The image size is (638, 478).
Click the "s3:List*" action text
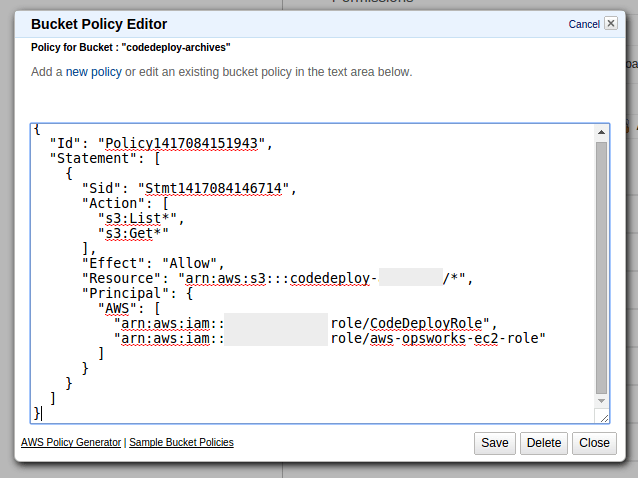pos(137,218)
